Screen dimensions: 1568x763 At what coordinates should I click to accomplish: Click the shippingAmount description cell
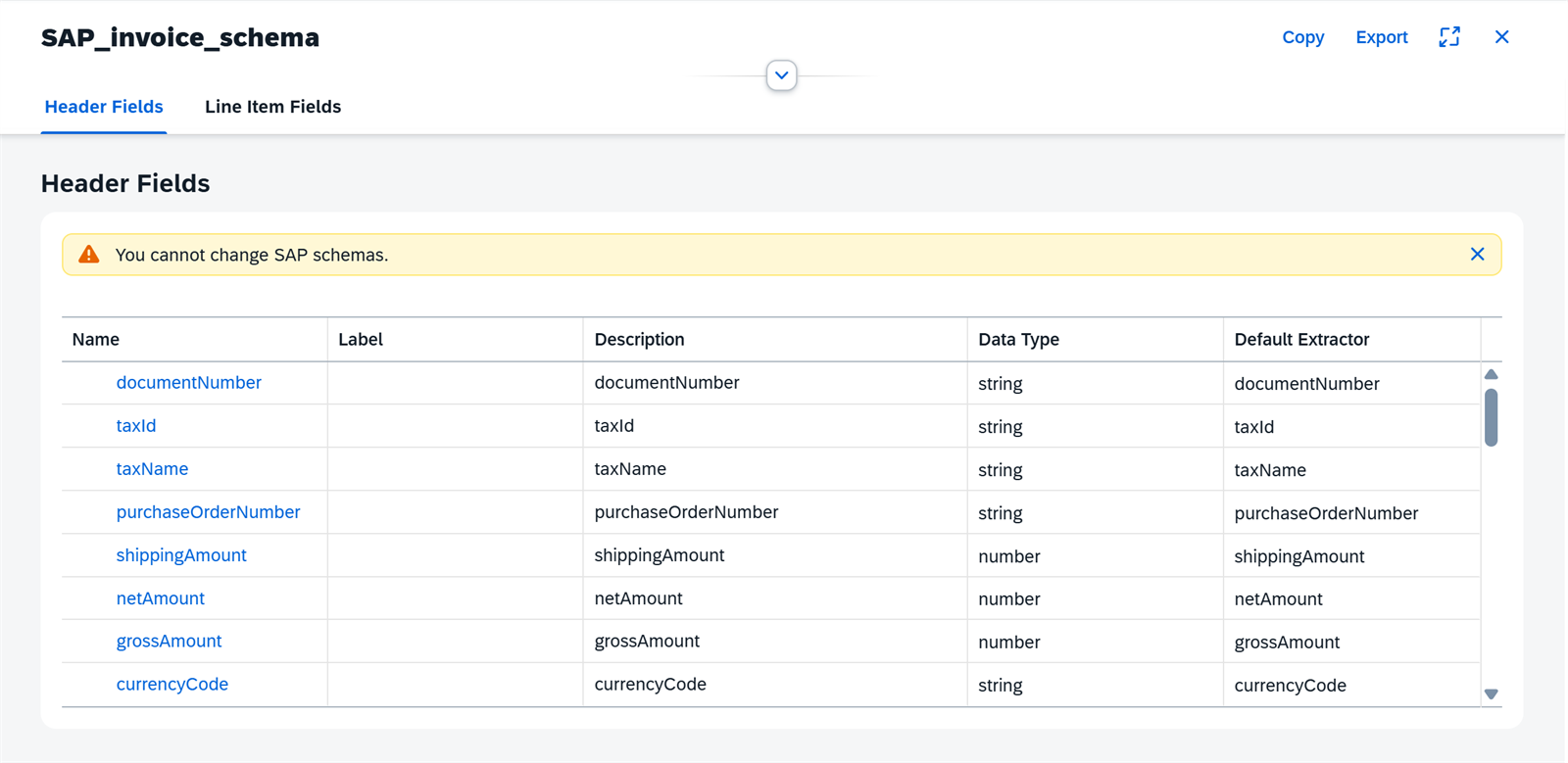[x=775, y=555]
